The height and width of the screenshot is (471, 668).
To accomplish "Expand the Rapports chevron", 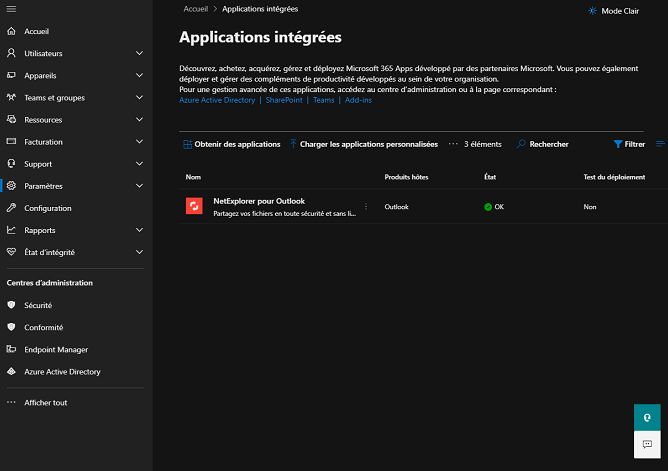I will click(x=139, y=230).
